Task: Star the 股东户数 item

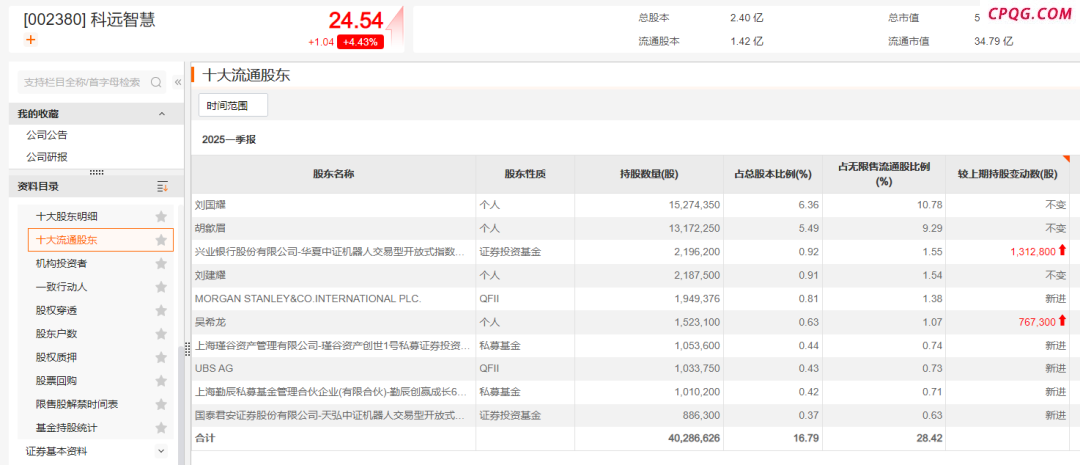Action: click(x=161, y=333)
